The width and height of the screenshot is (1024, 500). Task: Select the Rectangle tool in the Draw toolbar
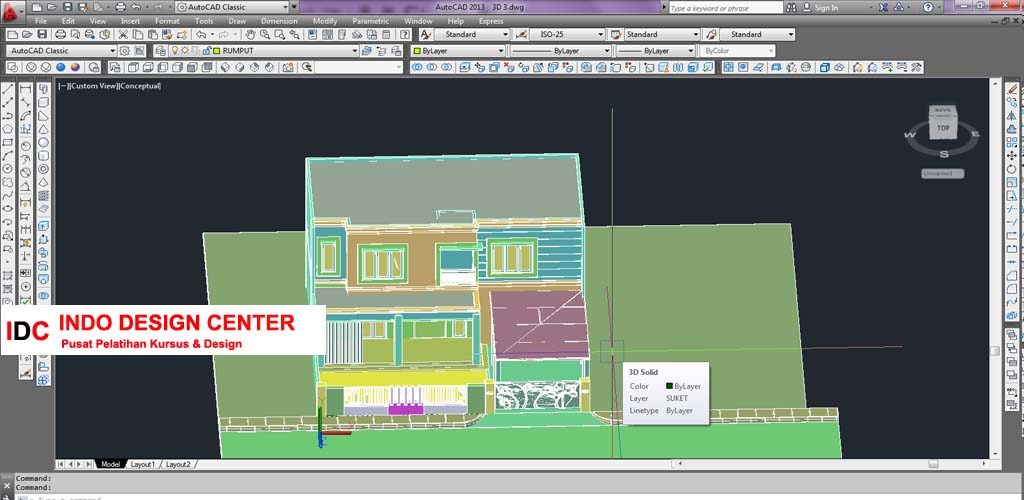tap(8, 142)
